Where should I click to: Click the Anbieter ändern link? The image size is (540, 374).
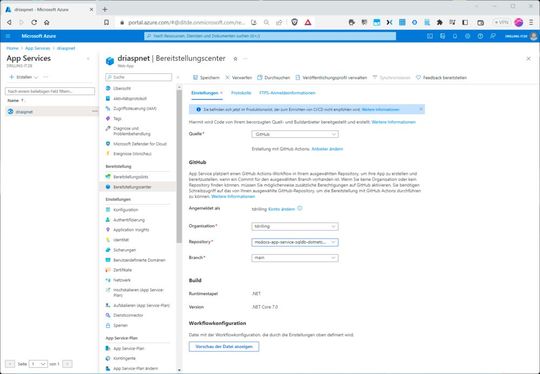coord(327,149)
